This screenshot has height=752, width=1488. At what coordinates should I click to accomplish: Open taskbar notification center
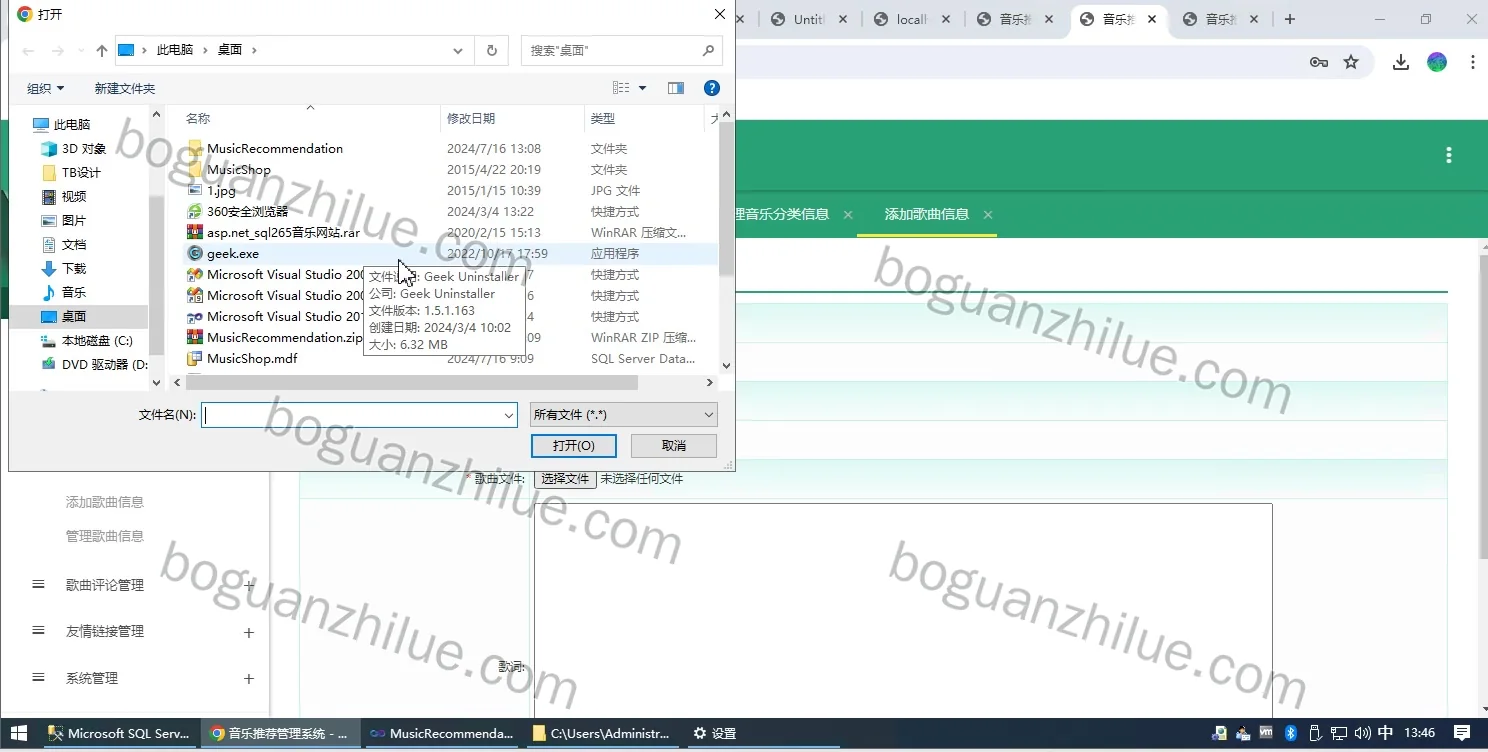click(x=1461, y=734)
